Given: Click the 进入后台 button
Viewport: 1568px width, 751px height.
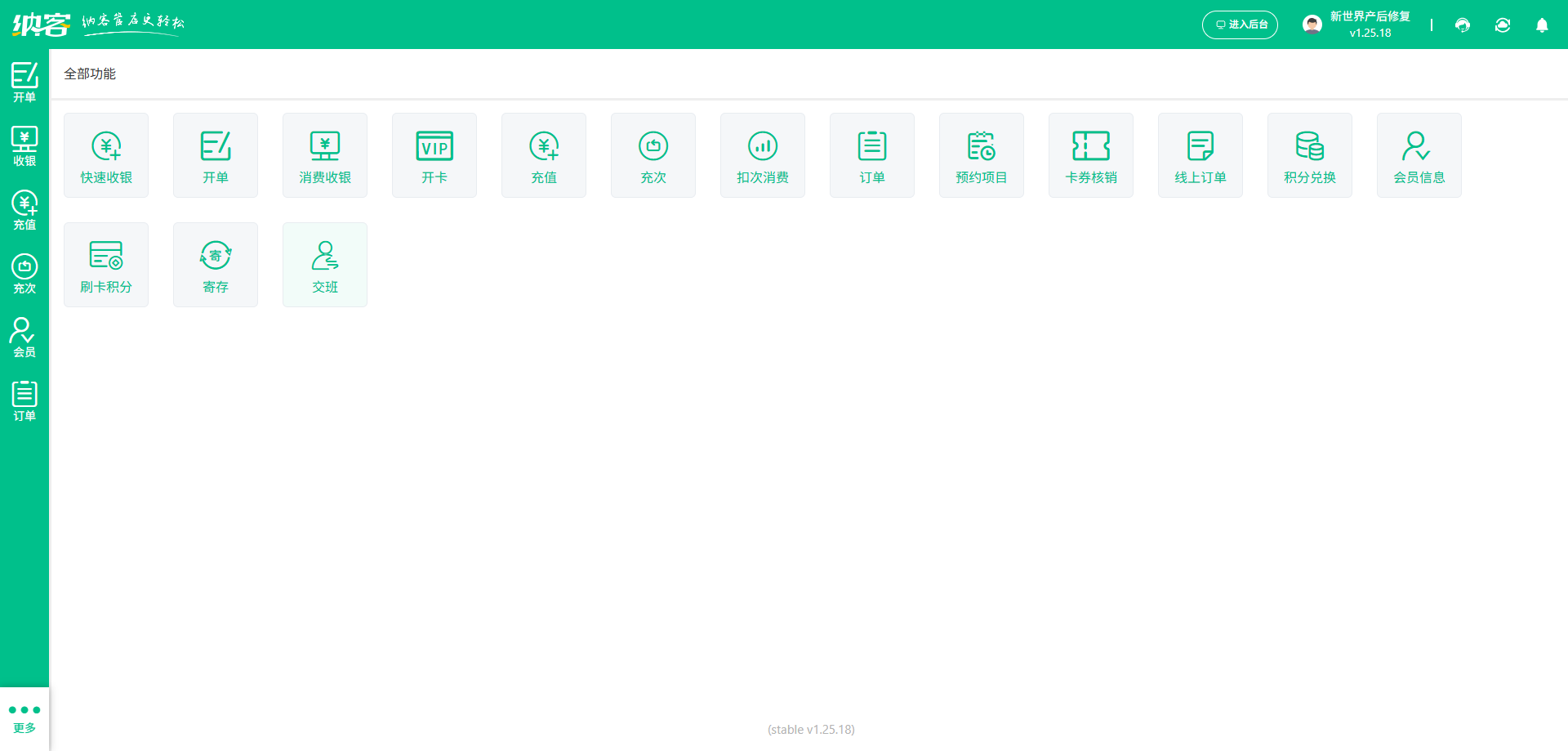Looking at the screenshot, I should 1240,25.
